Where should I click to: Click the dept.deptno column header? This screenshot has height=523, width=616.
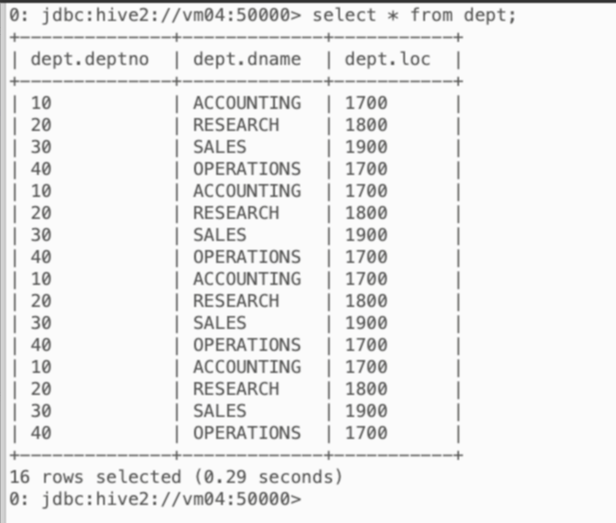[90, 60]
